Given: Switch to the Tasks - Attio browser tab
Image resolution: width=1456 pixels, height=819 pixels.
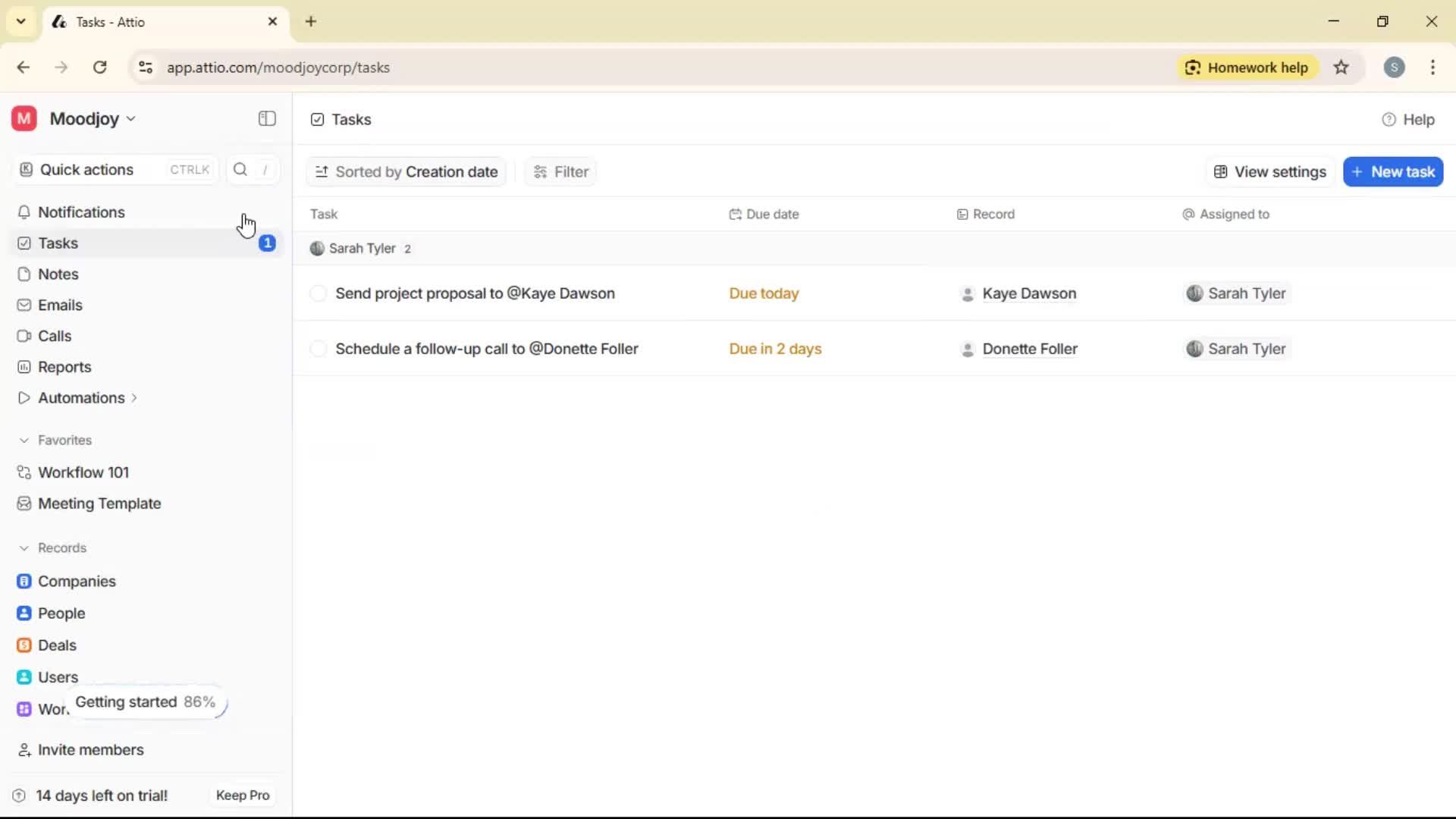Looking at the screenshot, I should point(152,21).
